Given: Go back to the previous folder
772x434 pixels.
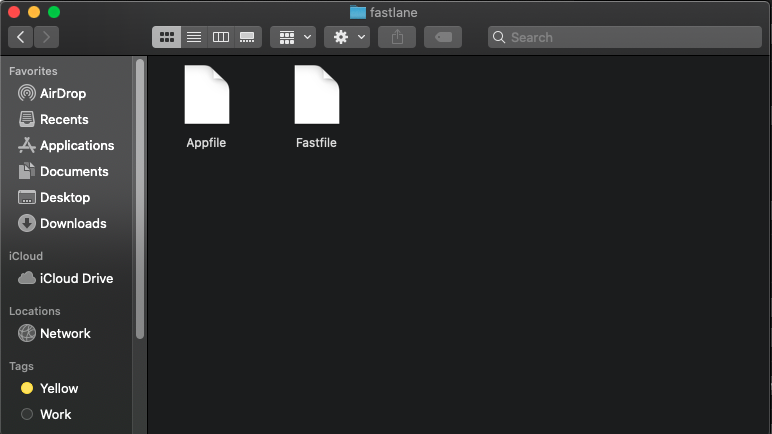Looking at the screenshot, I should click(21, 37).
